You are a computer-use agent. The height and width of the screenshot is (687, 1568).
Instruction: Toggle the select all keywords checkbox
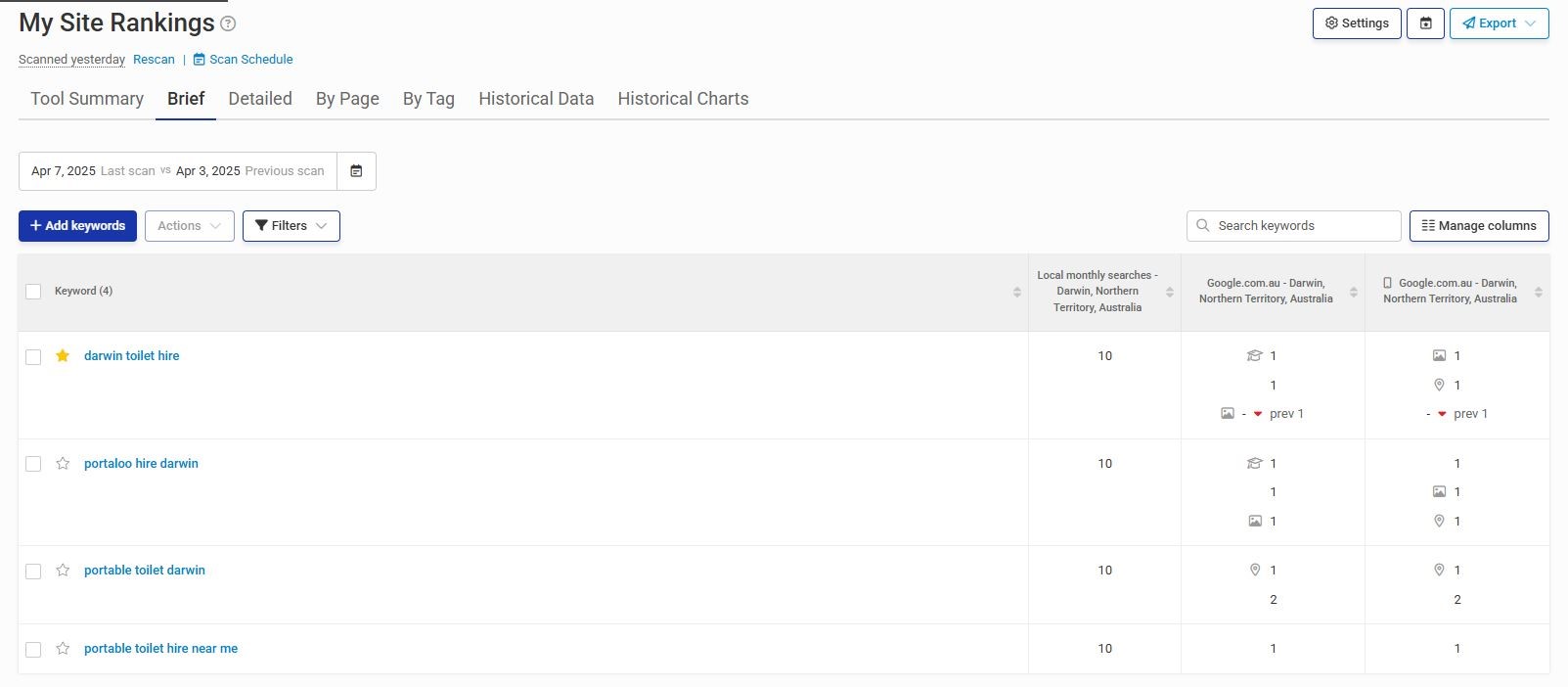pos(33,292)
